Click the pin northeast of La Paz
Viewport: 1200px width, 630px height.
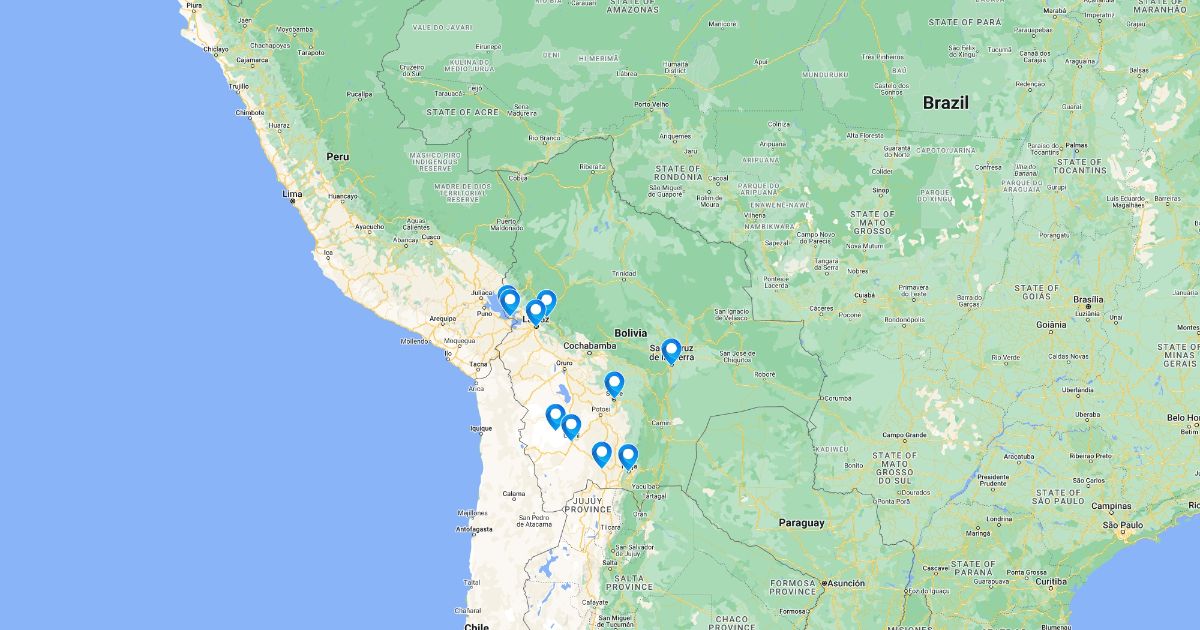546,301
